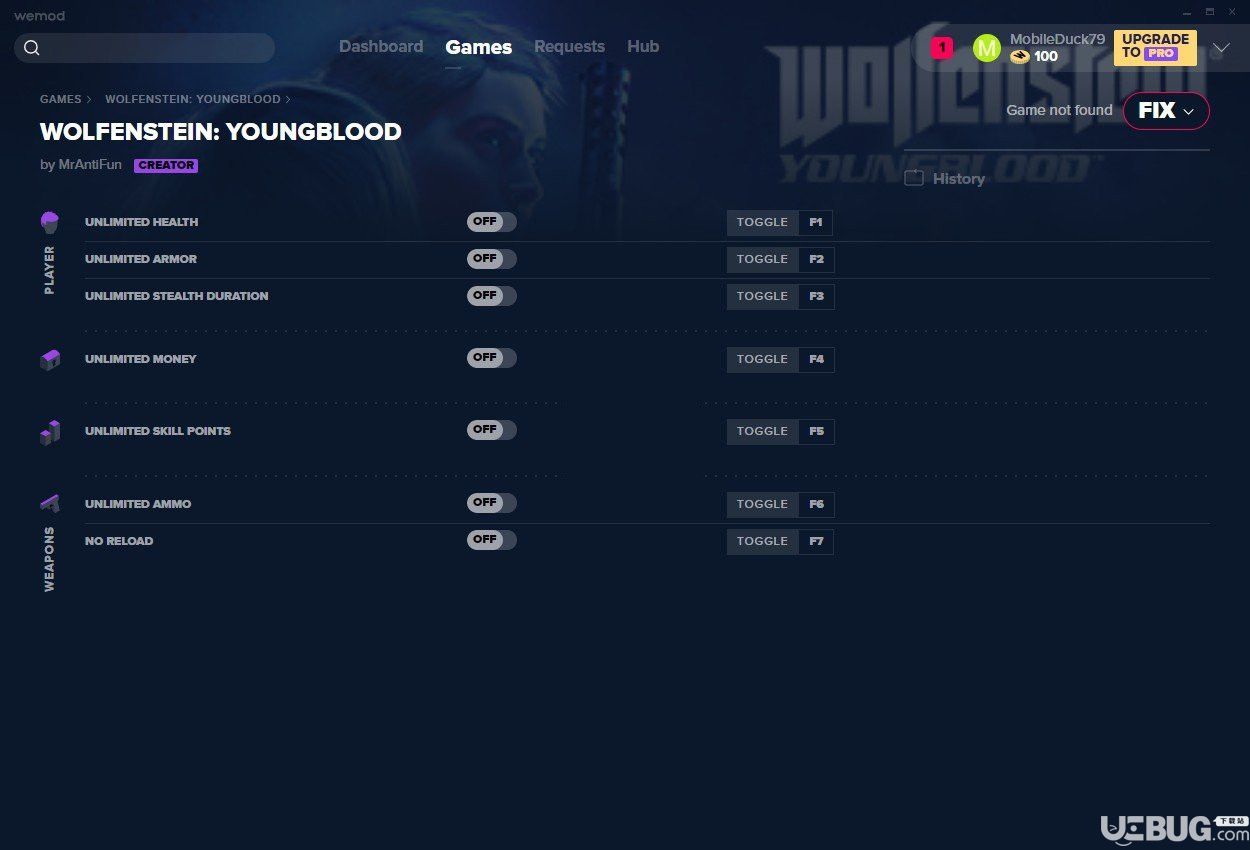Expand the account dropdown chevron
This screenshot has height=850, width=1250.
click(x=1221, y=48)
